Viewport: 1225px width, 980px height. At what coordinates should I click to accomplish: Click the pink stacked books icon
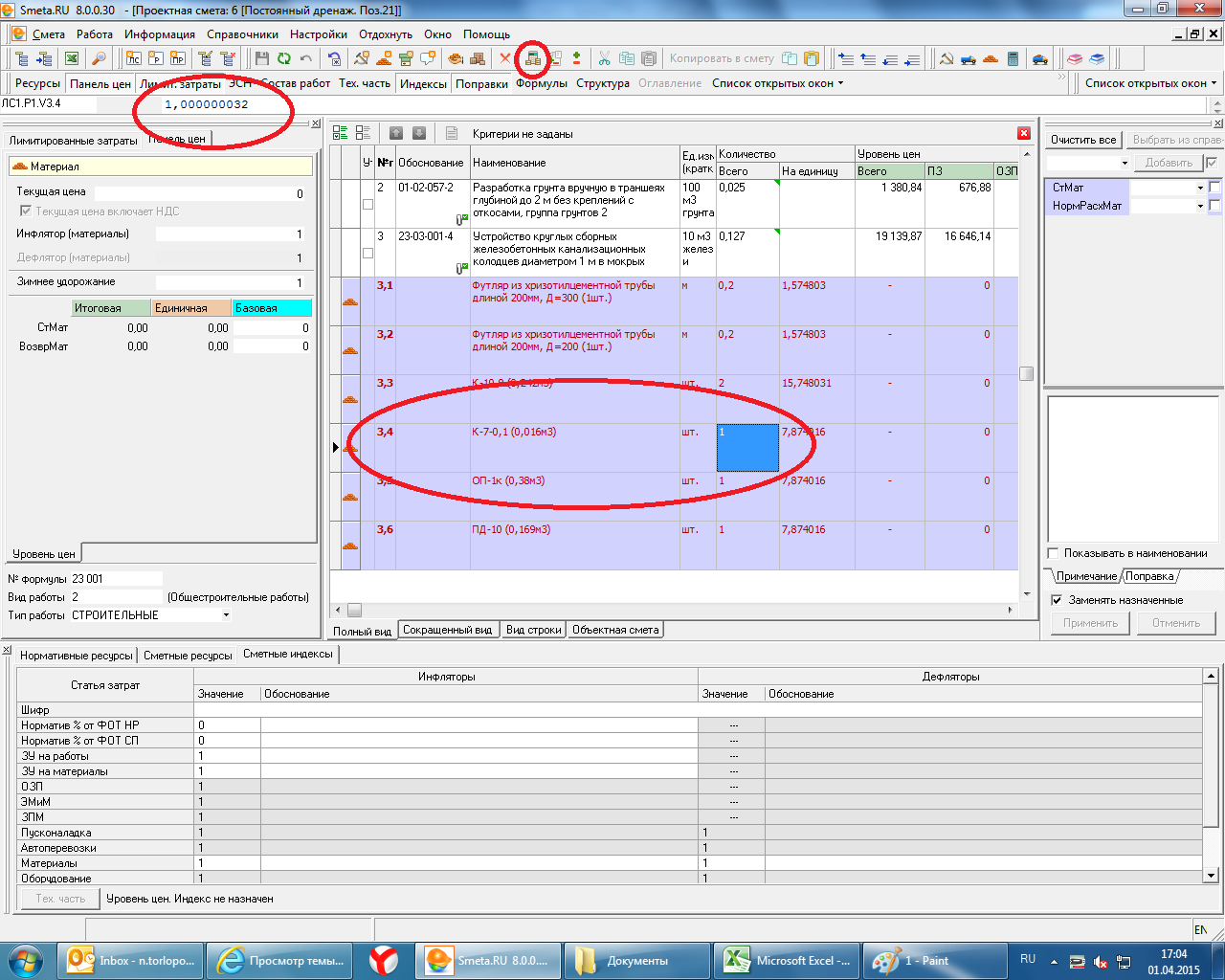pyautogui.click(x=1075, y=58)
